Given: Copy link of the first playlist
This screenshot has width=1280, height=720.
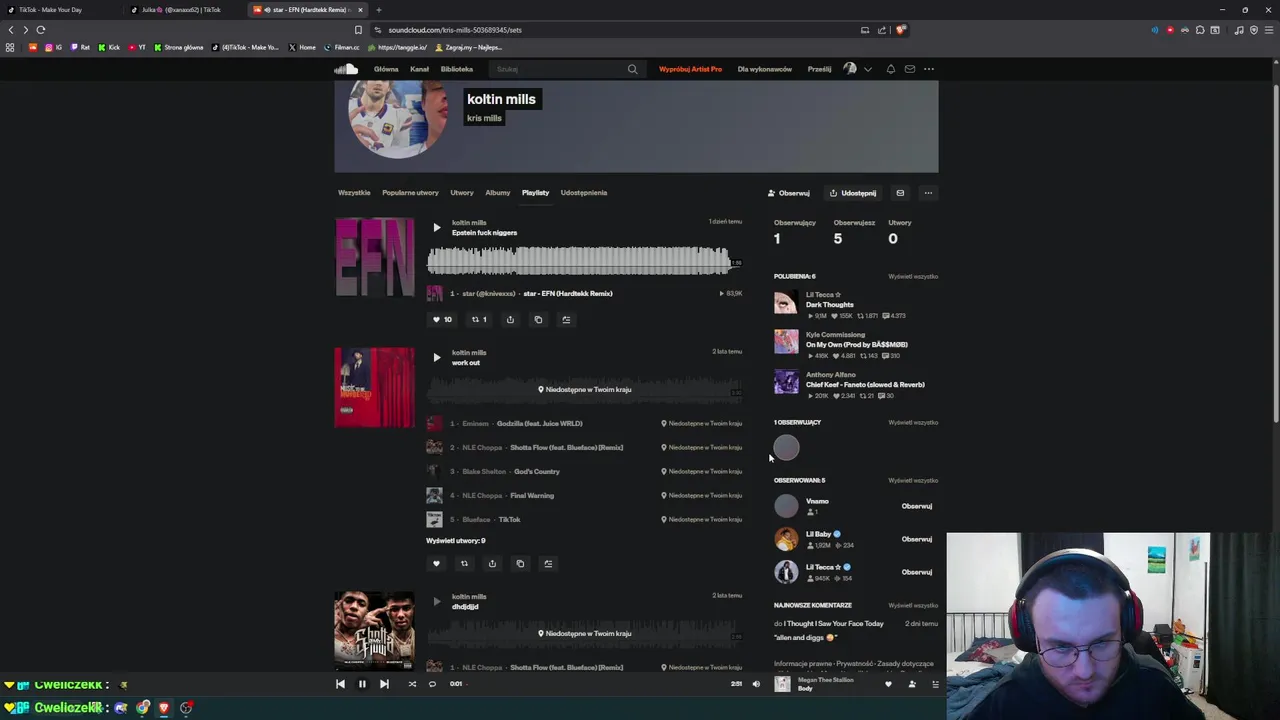Looking at the screenshot, I should coord(538,319).
